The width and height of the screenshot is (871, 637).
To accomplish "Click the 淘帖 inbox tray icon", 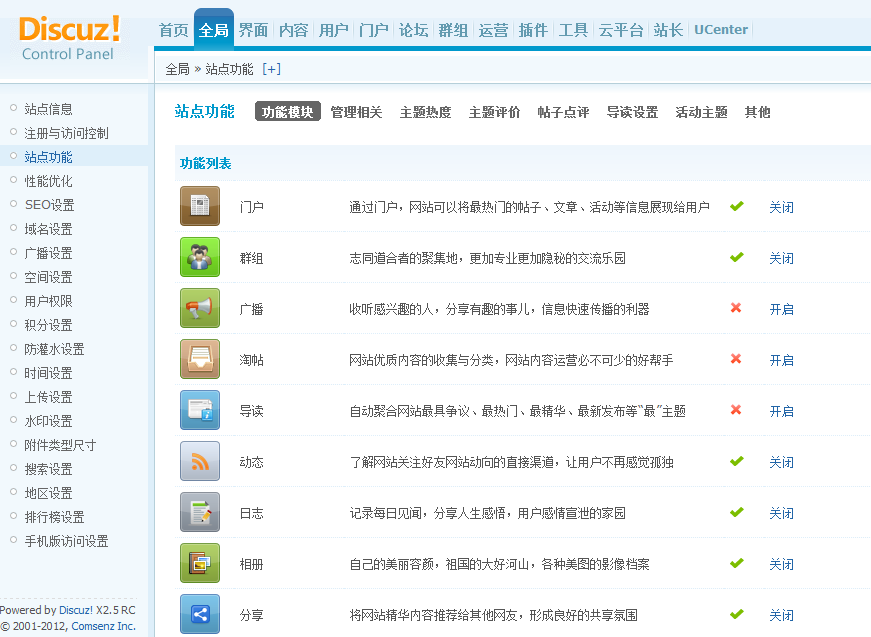I will pos(200,359).
